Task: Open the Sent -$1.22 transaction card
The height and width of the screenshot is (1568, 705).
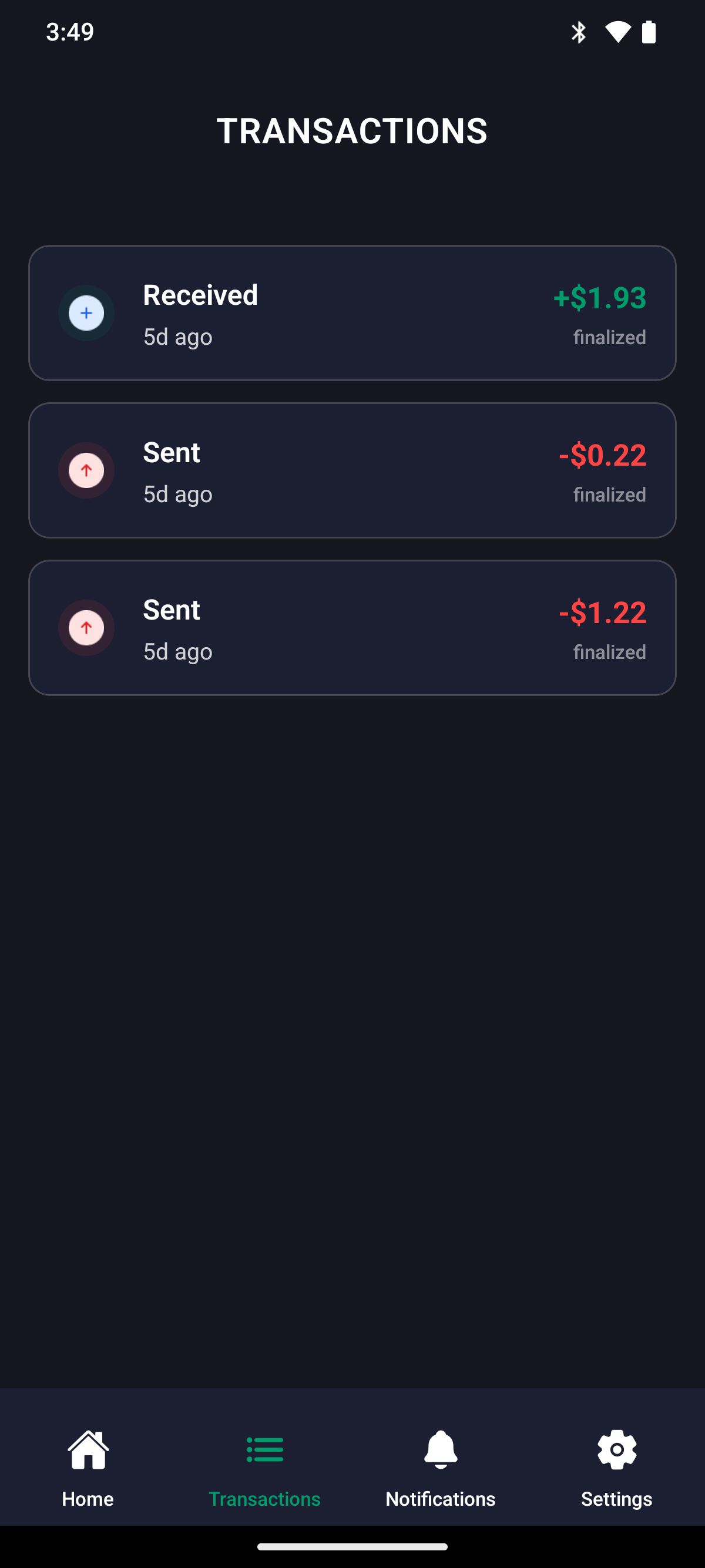Action: pos(352,628)
